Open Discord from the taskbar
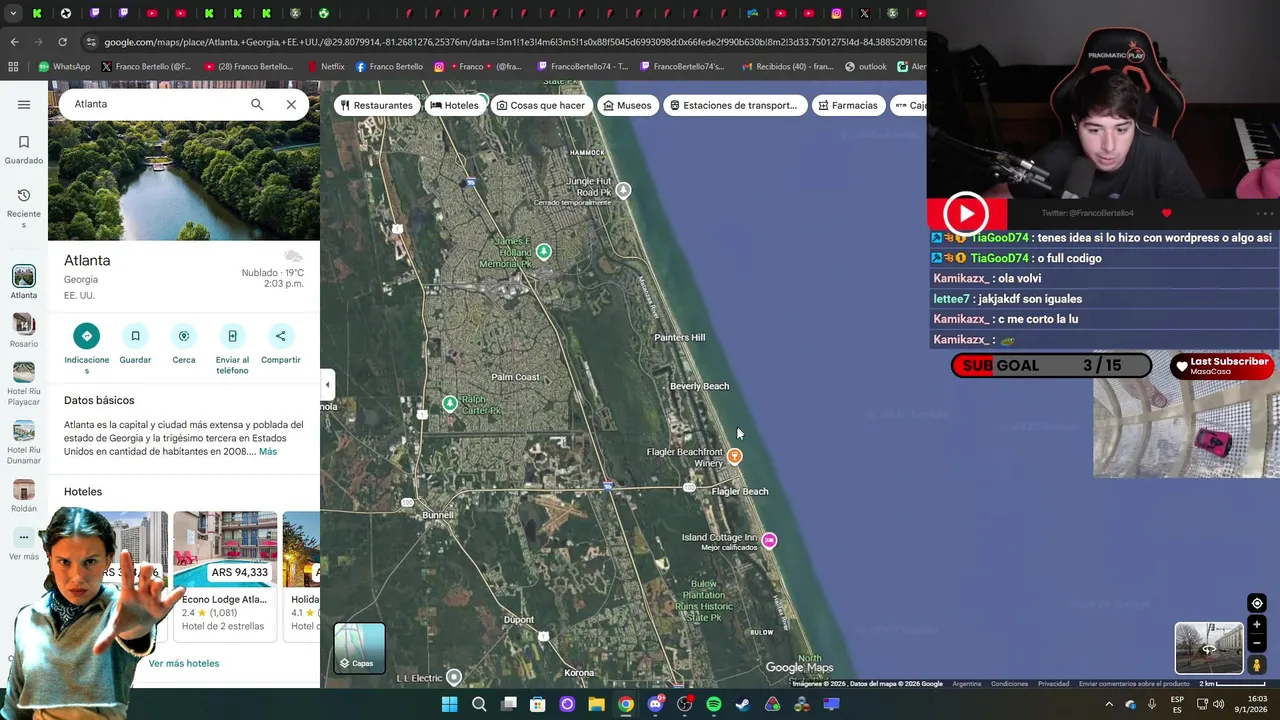Screen dimensions: 1280x720 coord(655,704)
